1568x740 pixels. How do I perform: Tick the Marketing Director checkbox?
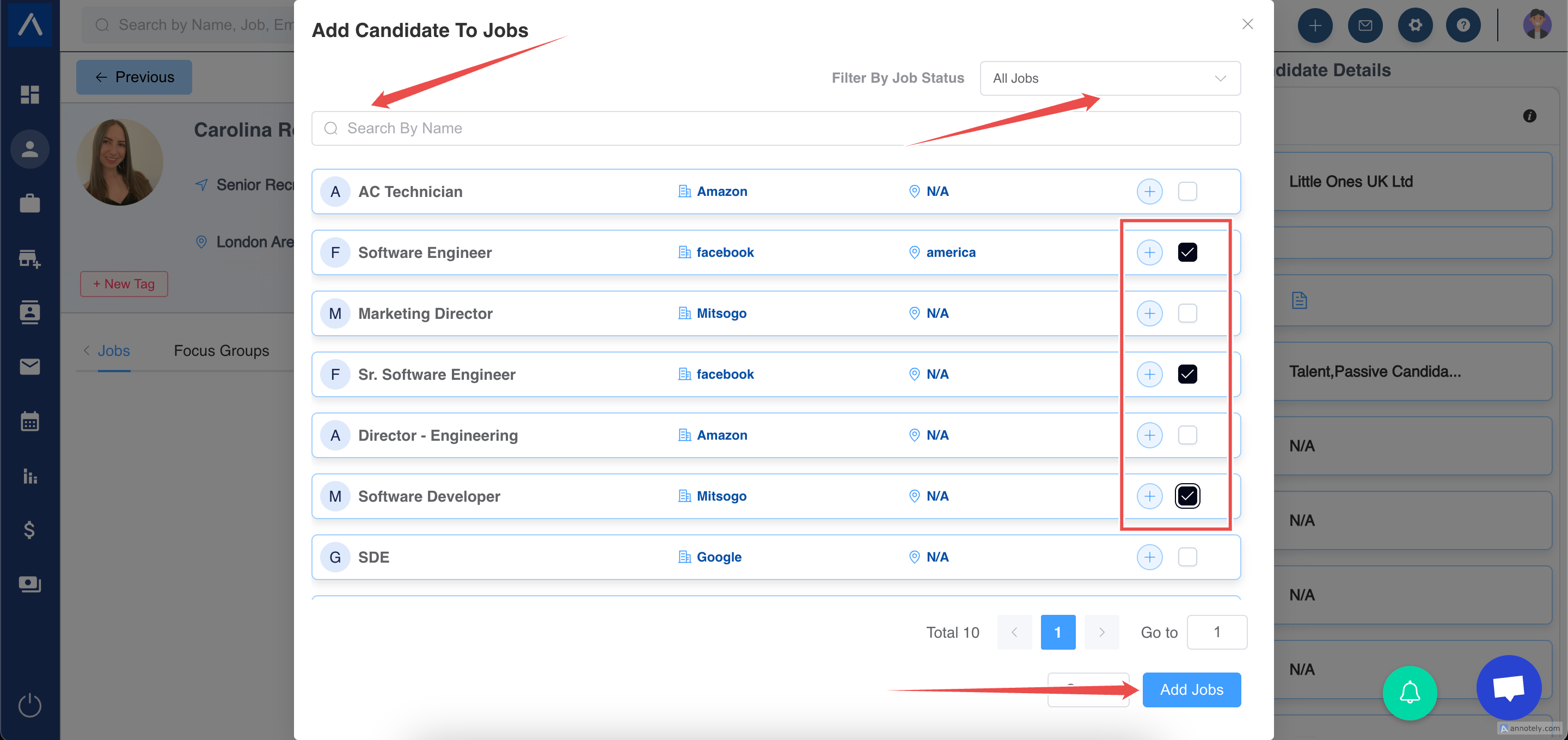click(1187, 313)
